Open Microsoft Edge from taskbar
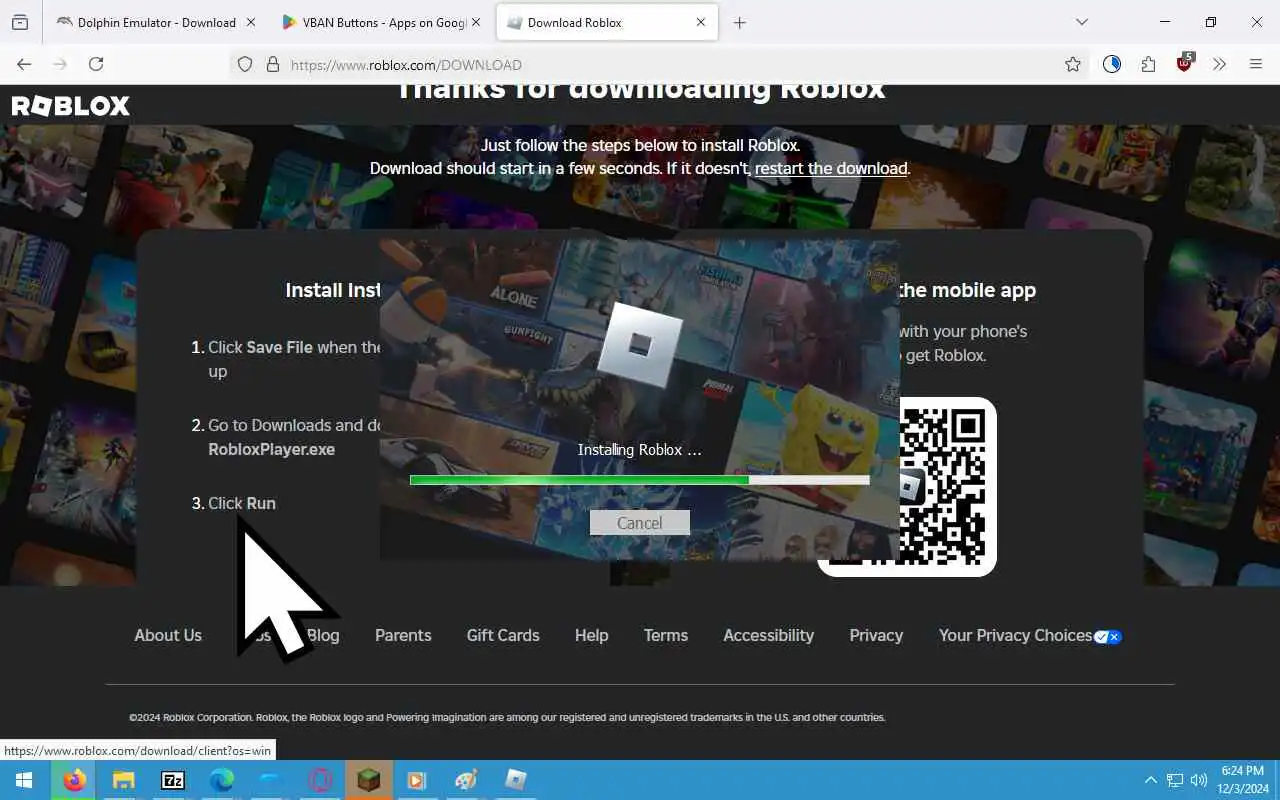The height and width of the screenshot is (800, 1280). [222, 780]
